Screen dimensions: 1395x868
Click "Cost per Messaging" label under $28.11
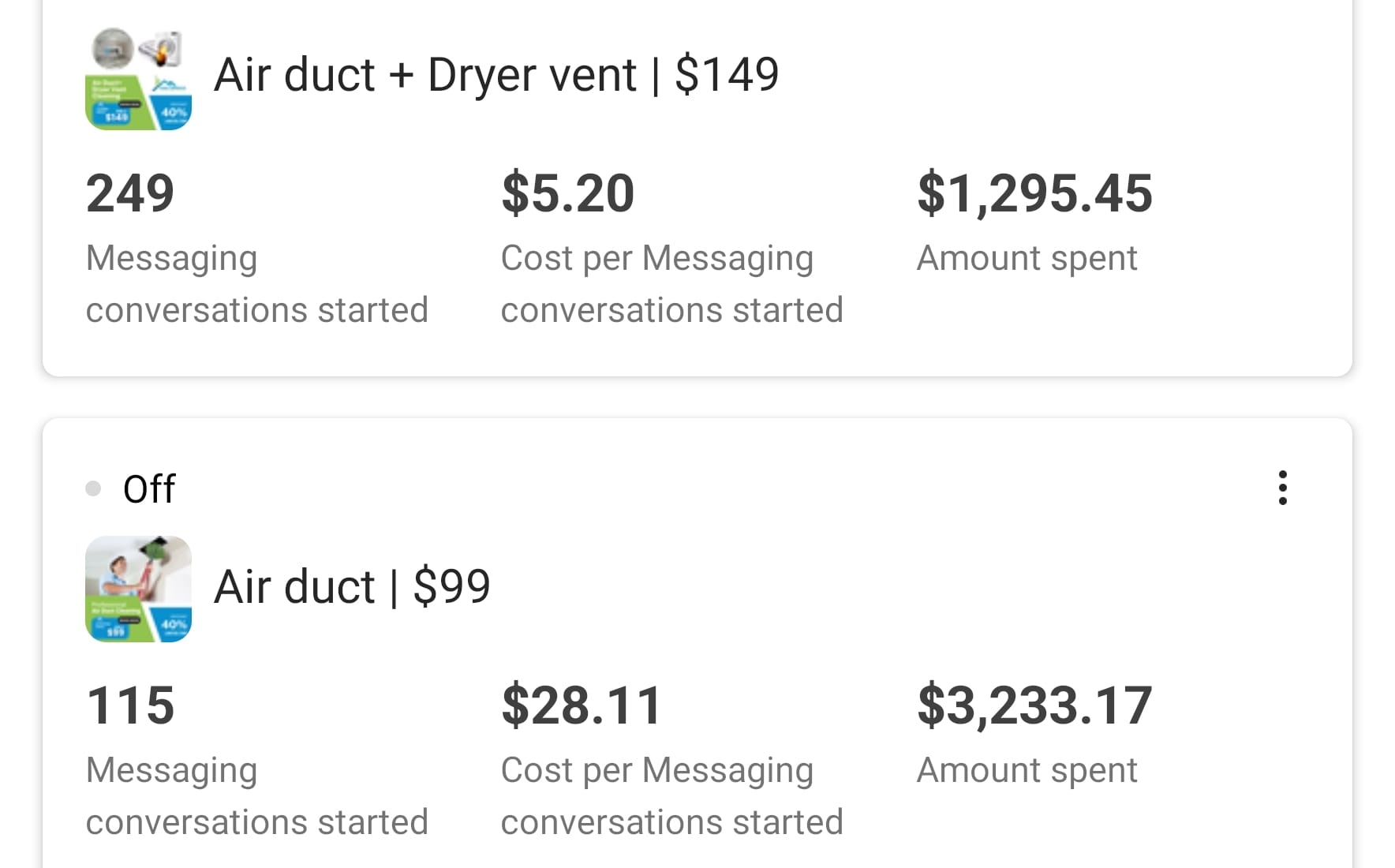[656, 770]
